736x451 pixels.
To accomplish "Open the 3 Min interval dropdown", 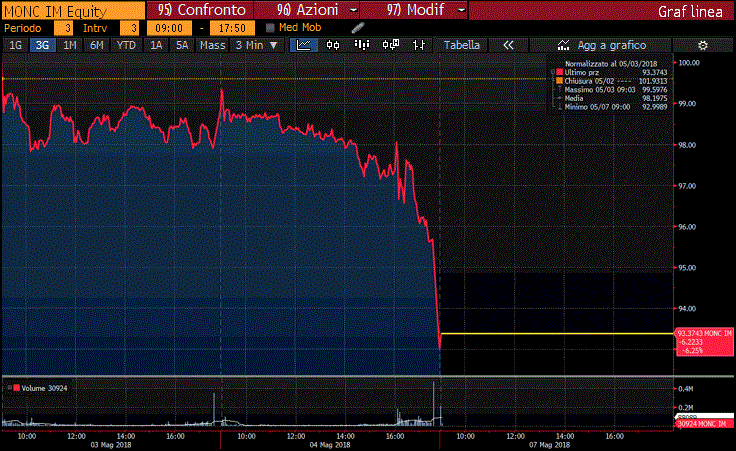I will (257, 45).
